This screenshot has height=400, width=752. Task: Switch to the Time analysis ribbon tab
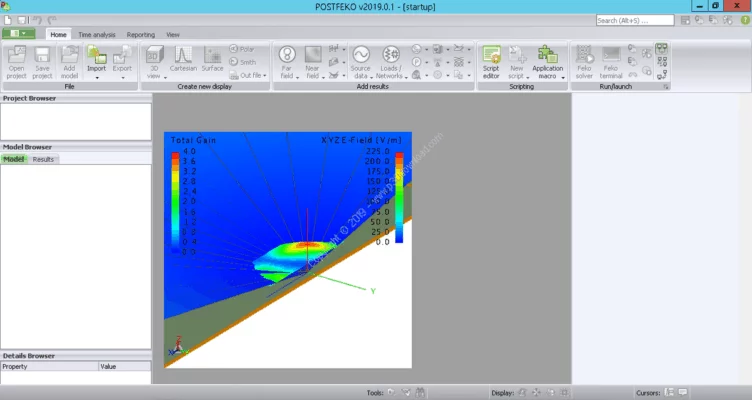(x=96, y=35)
